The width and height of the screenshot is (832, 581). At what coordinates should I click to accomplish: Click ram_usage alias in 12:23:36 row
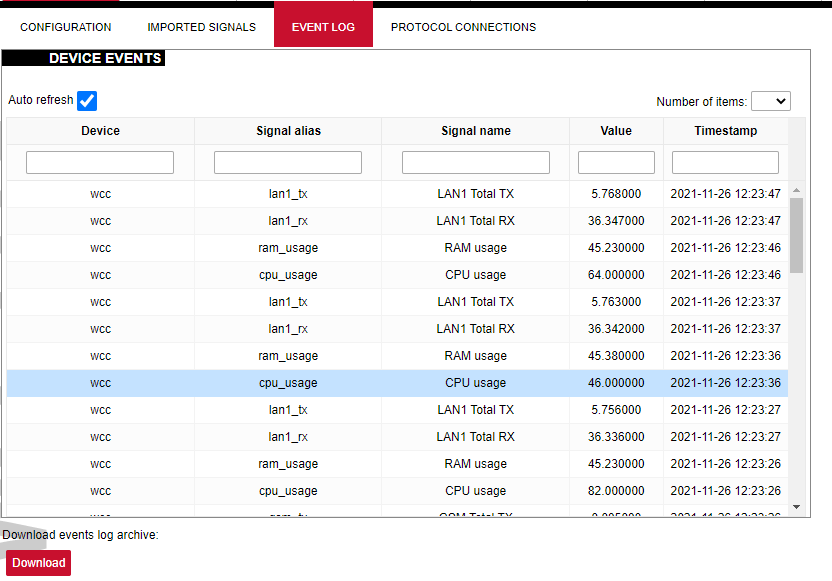click(x=288, y=355)
